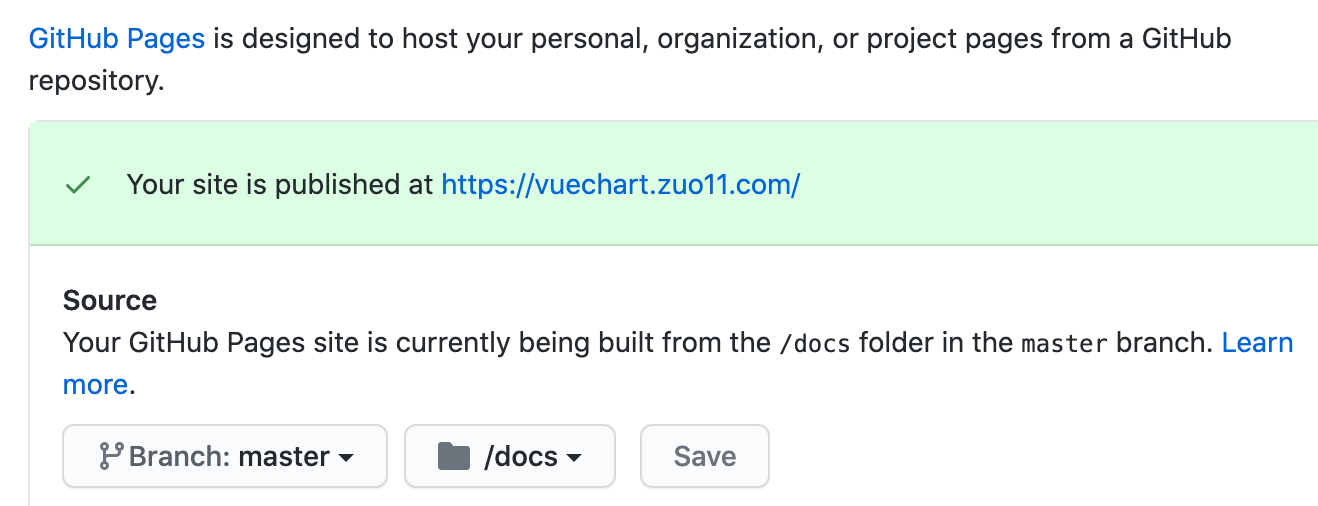
Task: Click the inline "/docs" code in the description
Action: click(x=814, y=344)
